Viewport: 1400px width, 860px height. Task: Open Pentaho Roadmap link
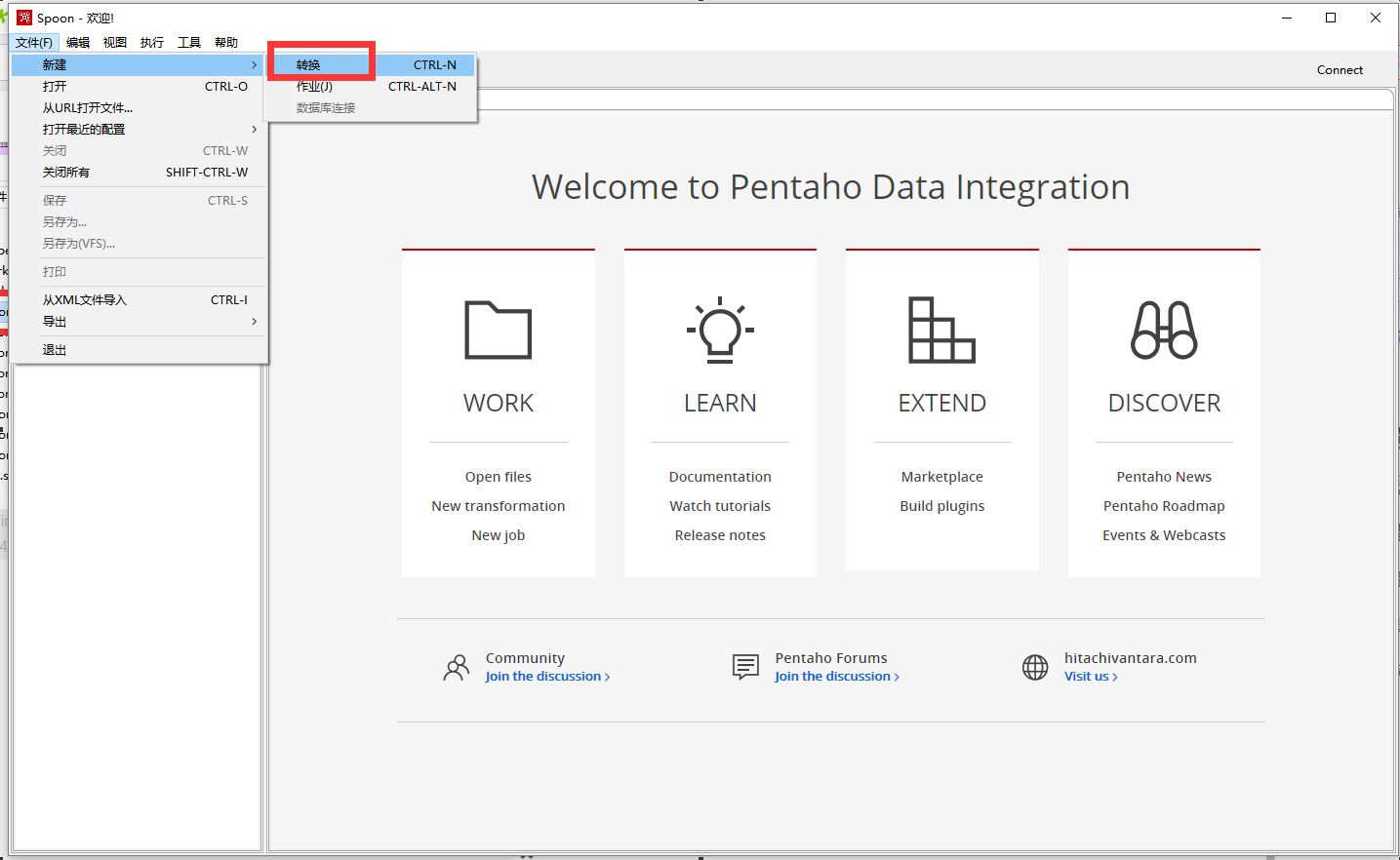point(1164,506)
